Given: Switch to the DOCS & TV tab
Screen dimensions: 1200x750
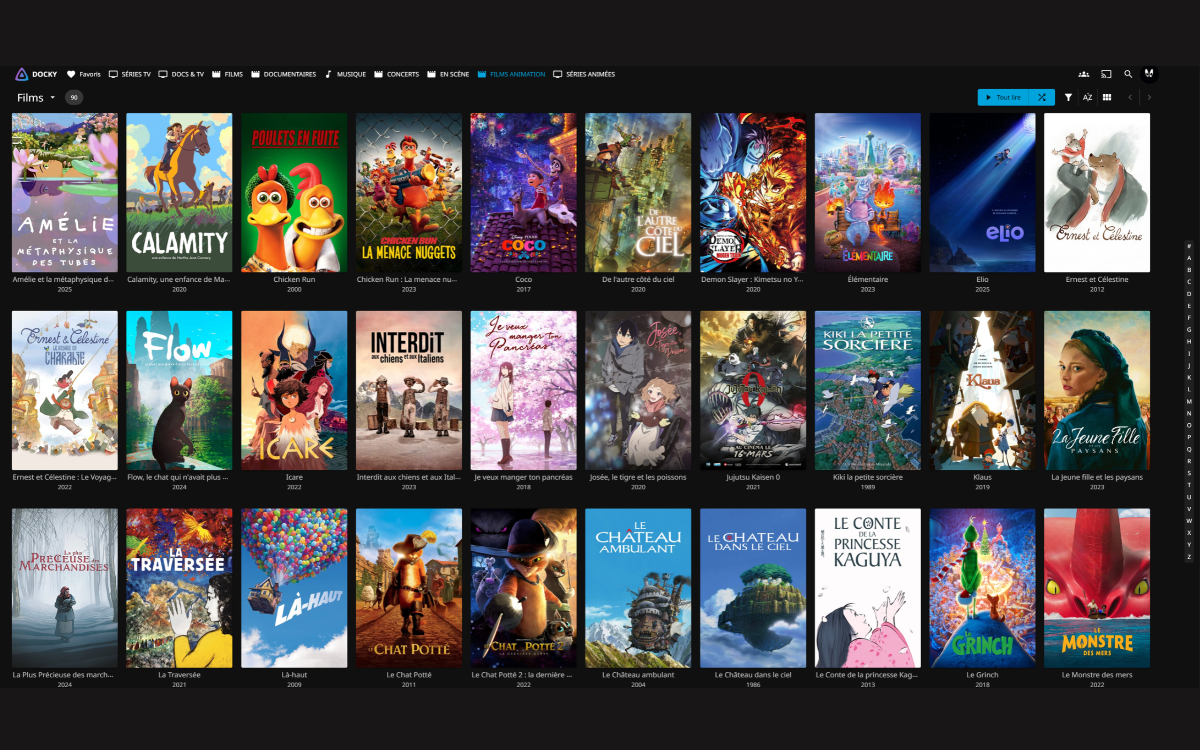Looking at the screenshot, I should click(181, 74).
